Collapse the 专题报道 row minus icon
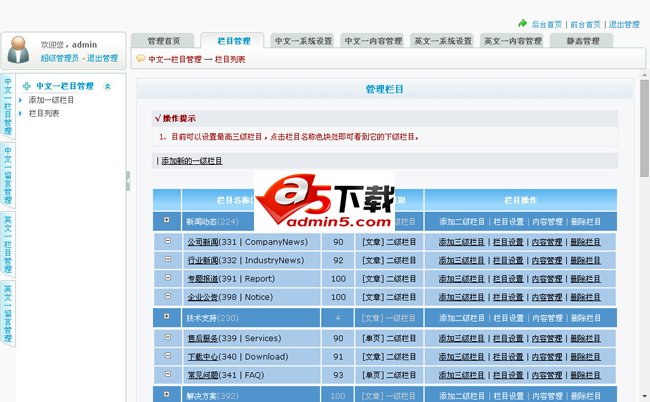The width and height of the screenshot is (650, 402). (168, 277)
